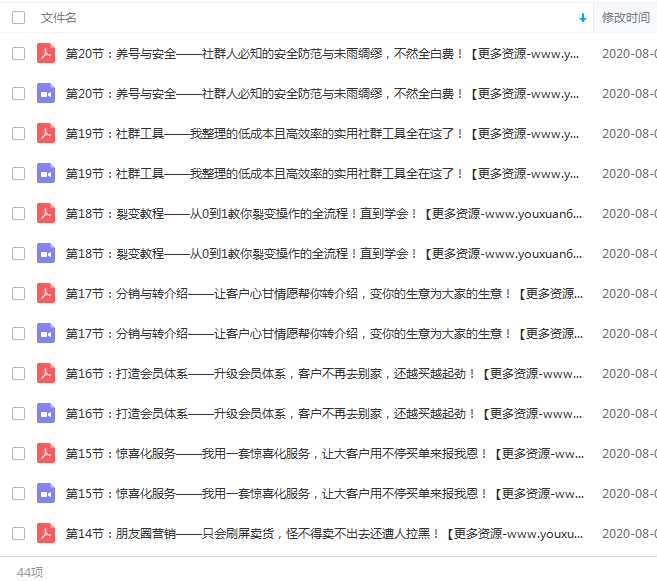
Task: Sort files by the 文件名 column header
Action: 59,18
